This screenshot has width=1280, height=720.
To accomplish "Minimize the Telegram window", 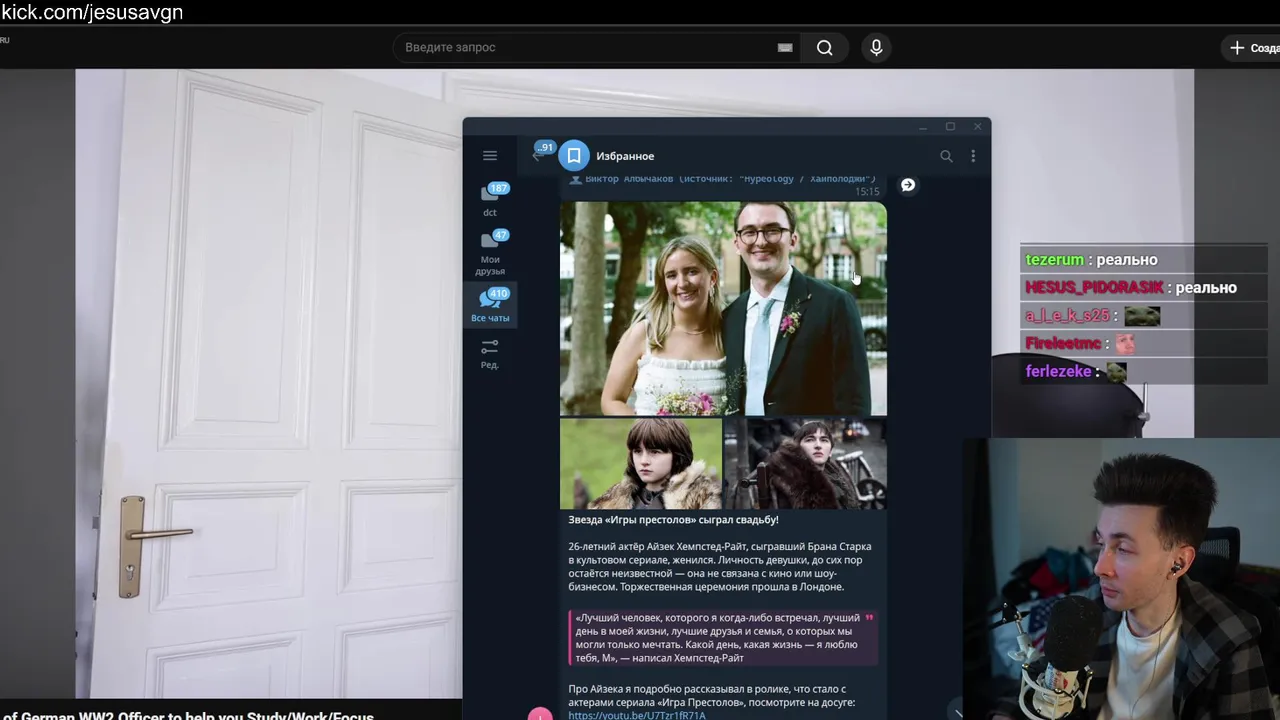I will [922, 127].
